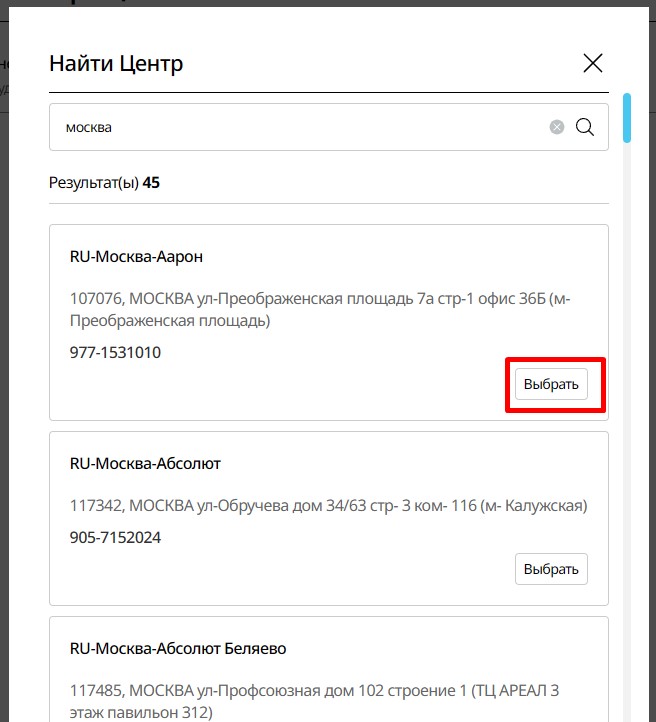Focus the search field containing москва

click(x=300, y=127)
